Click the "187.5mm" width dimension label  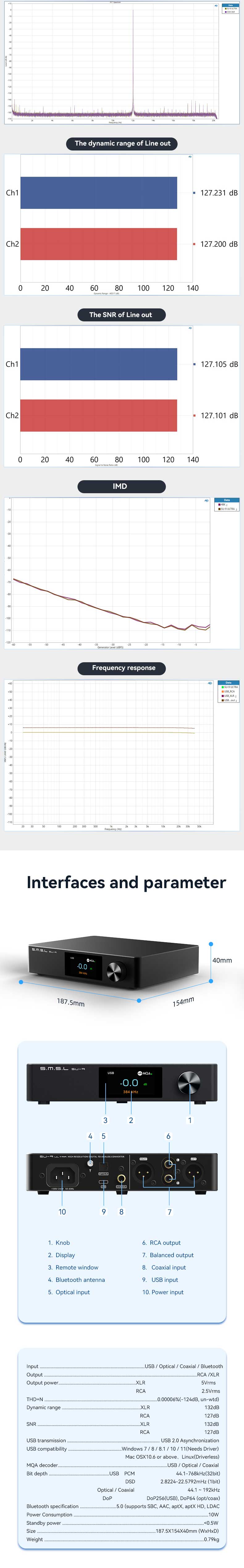coord(71,1002)
